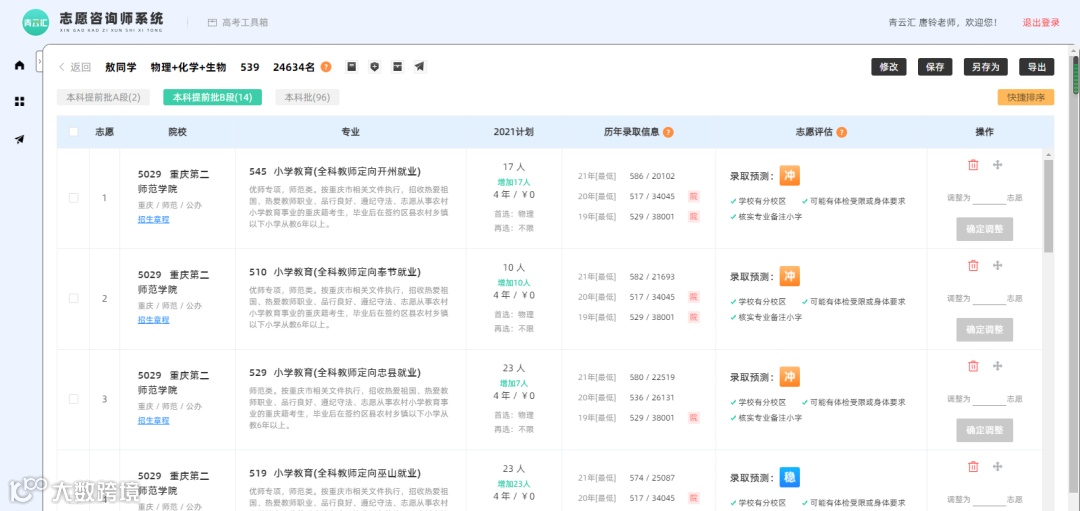Viewport: 1080px width, 511px height.
Task: Open 高考工具箱 menu
Action: 238,23
